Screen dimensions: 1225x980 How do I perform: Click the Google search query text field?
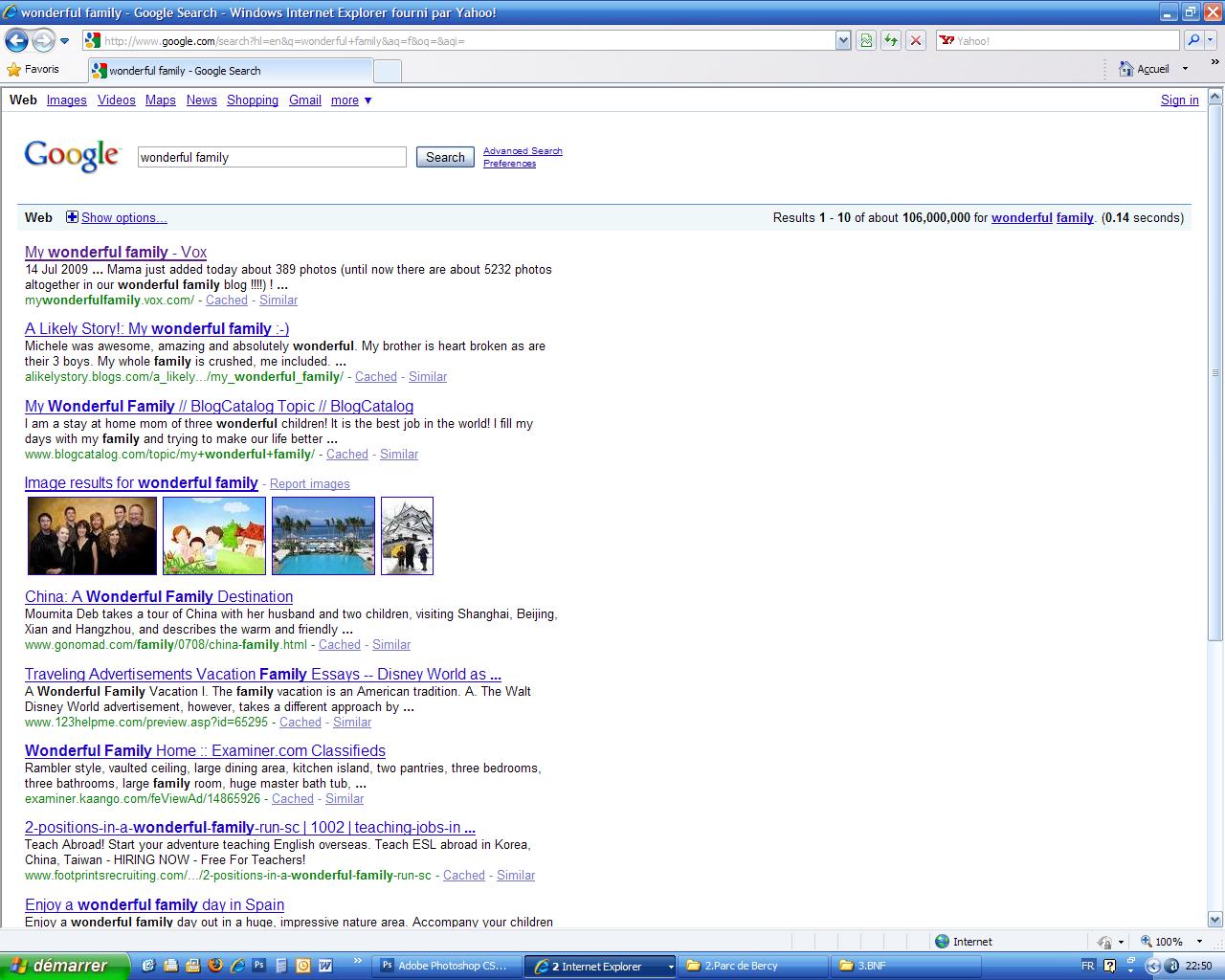(x=272, y=157)
